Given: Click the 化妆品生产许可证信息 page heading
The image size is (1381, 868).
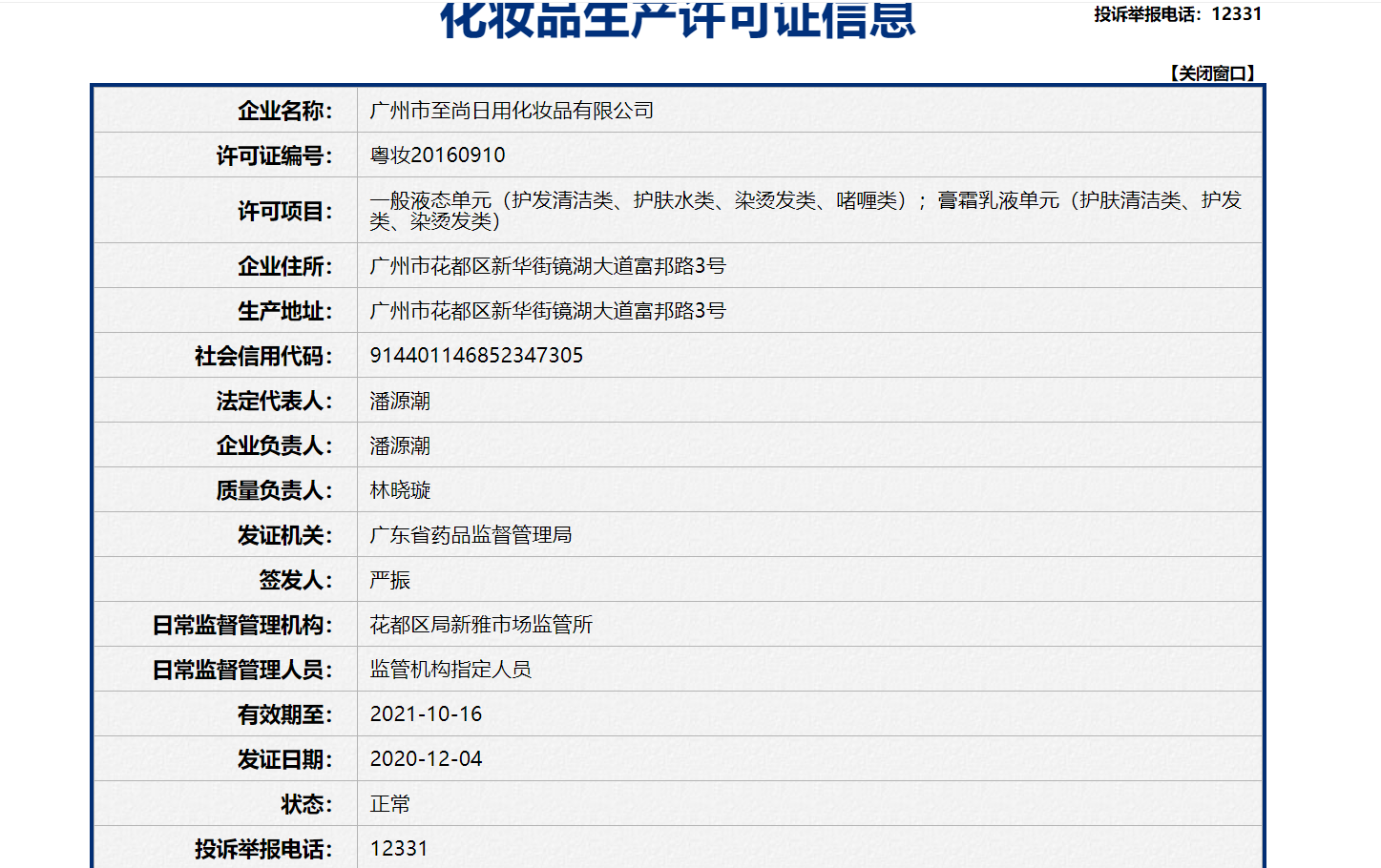Looking at the screenshot, I should point(678,19).
